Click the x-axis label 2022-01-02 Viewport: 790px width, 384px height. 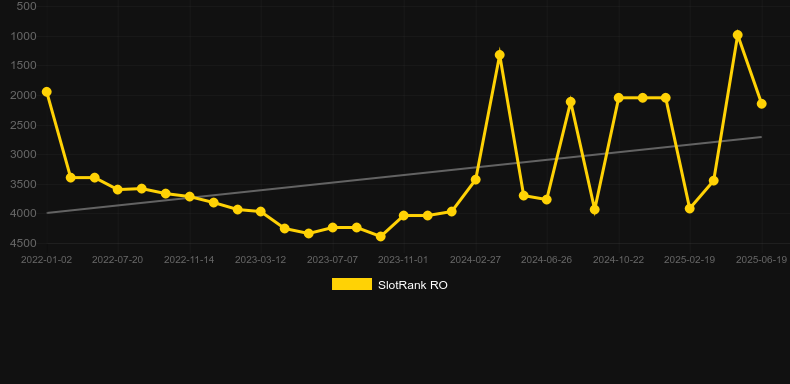46,260
